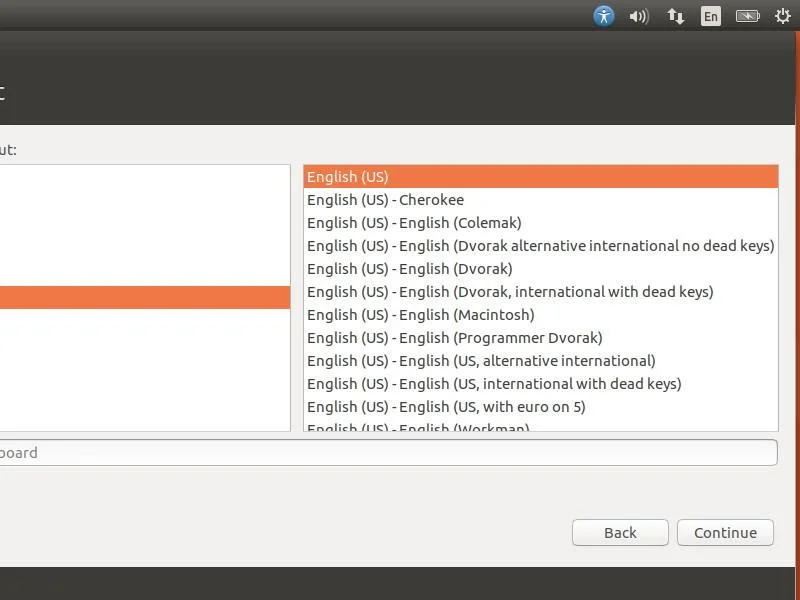Open the battery status indicator
This screenshot has width=800, height=600.
(x=747, y=16)
